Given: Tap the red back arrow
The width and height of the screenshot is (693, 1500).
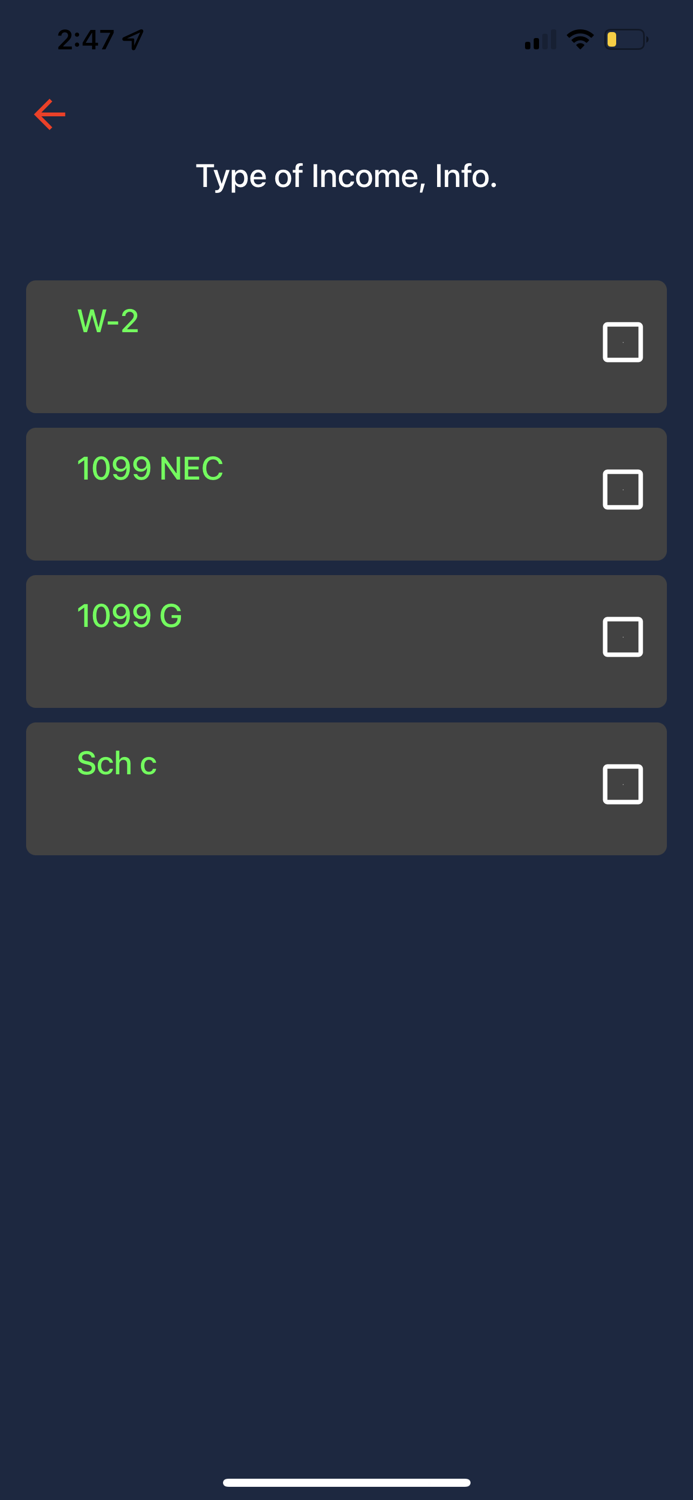Looking at the screenshot, I should pos(49,115).
